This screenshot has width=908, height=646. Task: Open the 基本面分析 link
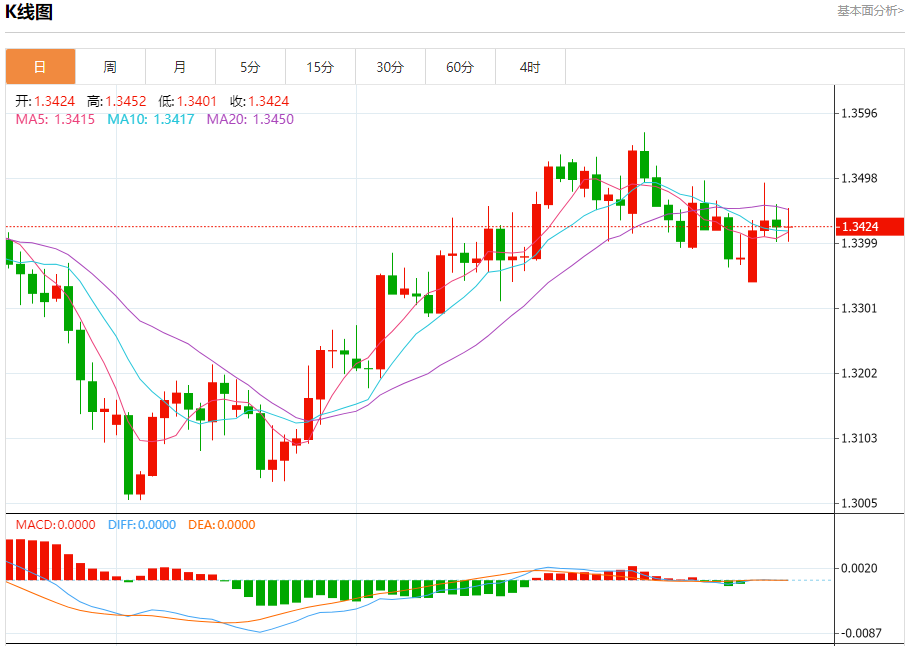[869, 10]
